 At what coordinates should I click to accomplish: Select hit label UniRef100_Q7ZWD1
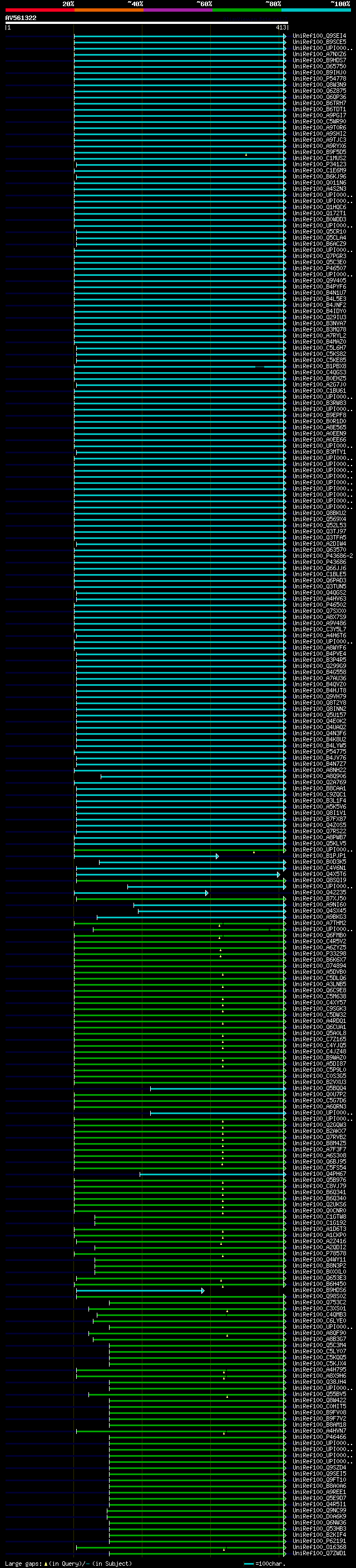319,1553
